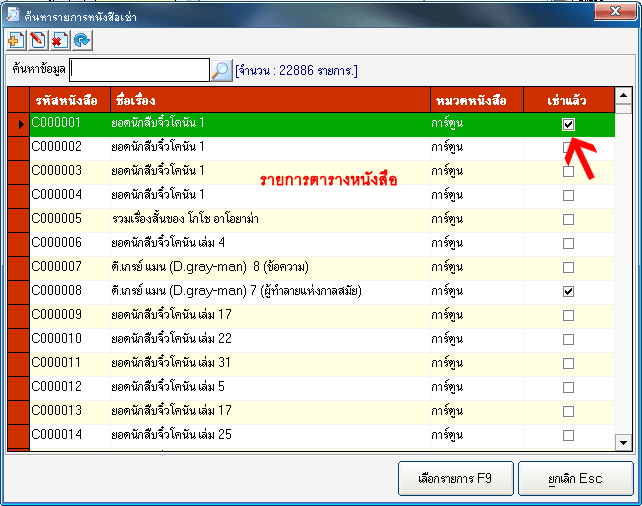Click the เลือกรายการ F9 button
The height and width of the screenshot is (506, 642).
[x=456, y=479]
